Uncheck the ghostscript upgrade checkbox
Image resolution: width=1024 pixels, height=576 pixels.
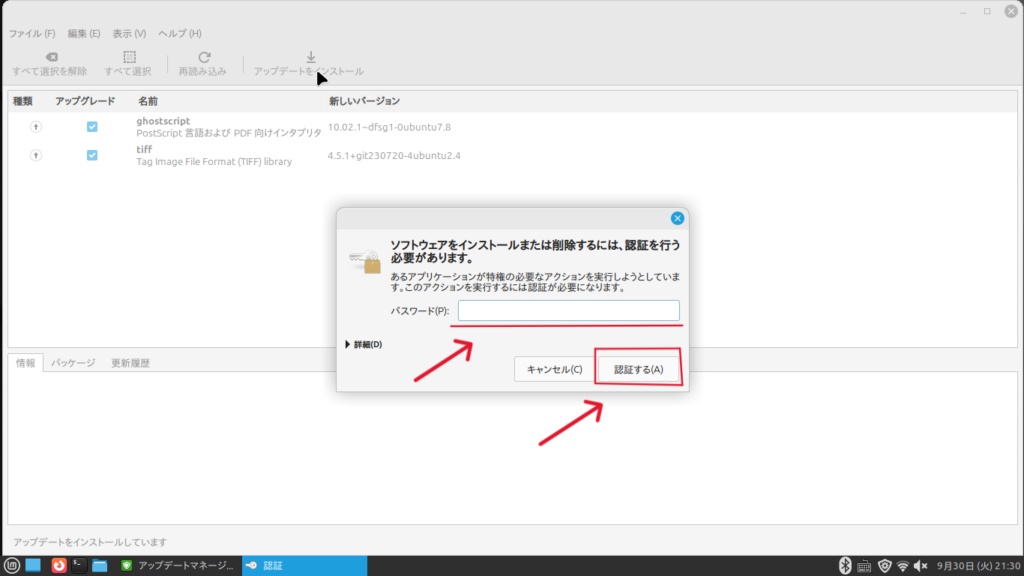[92, 127]
